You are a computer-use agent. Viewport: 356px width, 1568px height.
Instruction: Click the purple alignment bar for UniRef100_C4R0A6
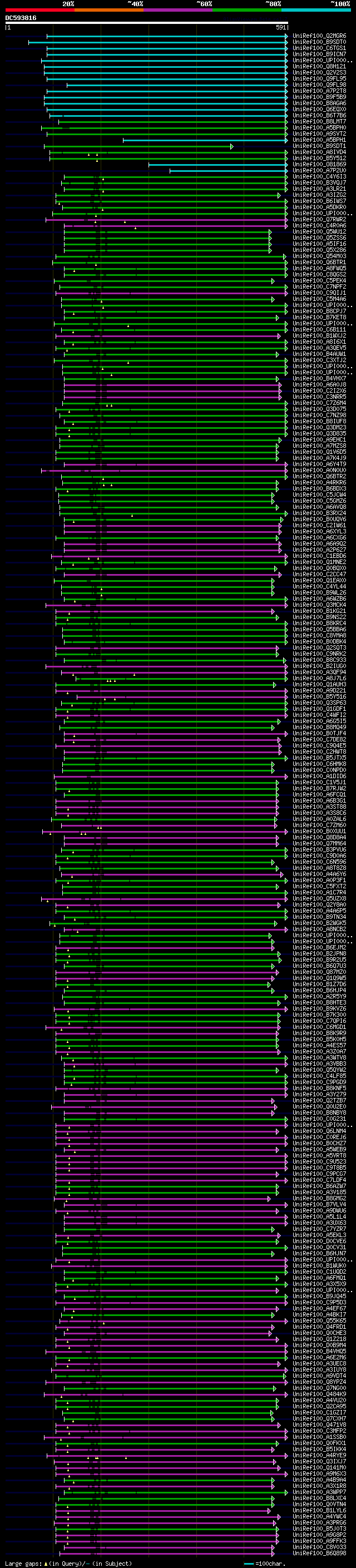175,226
